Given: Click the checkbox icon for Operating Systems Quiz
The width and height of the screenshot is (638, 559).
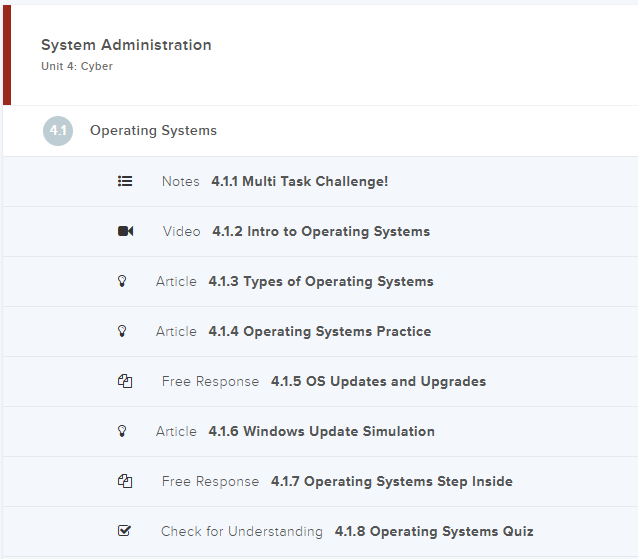Looking at the screenshot, I should 125,531.
